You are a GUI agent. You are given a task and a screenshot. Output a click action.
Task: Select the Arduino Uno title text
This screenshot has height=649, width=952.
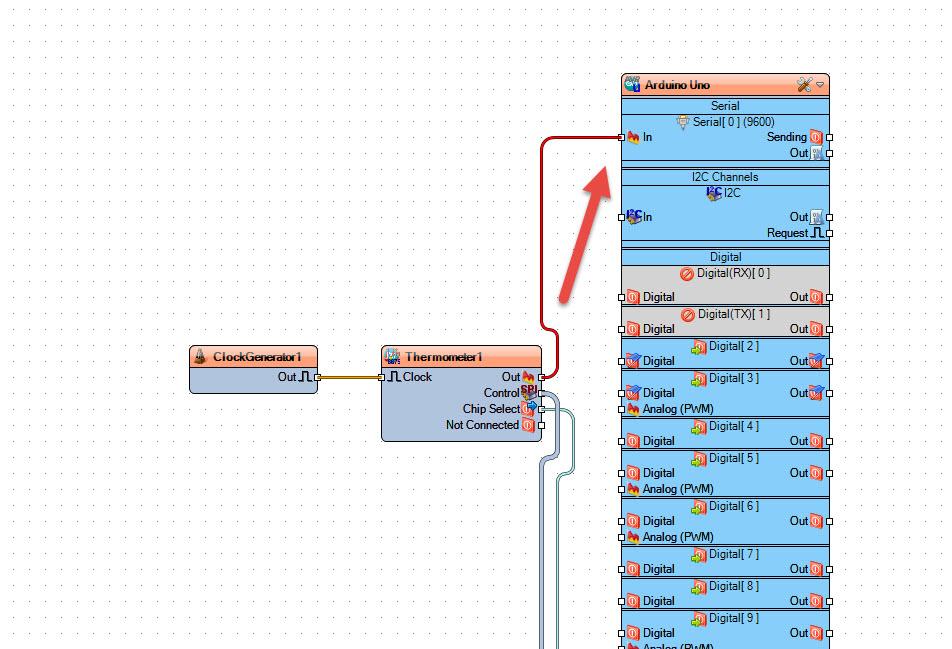point(677,85)
